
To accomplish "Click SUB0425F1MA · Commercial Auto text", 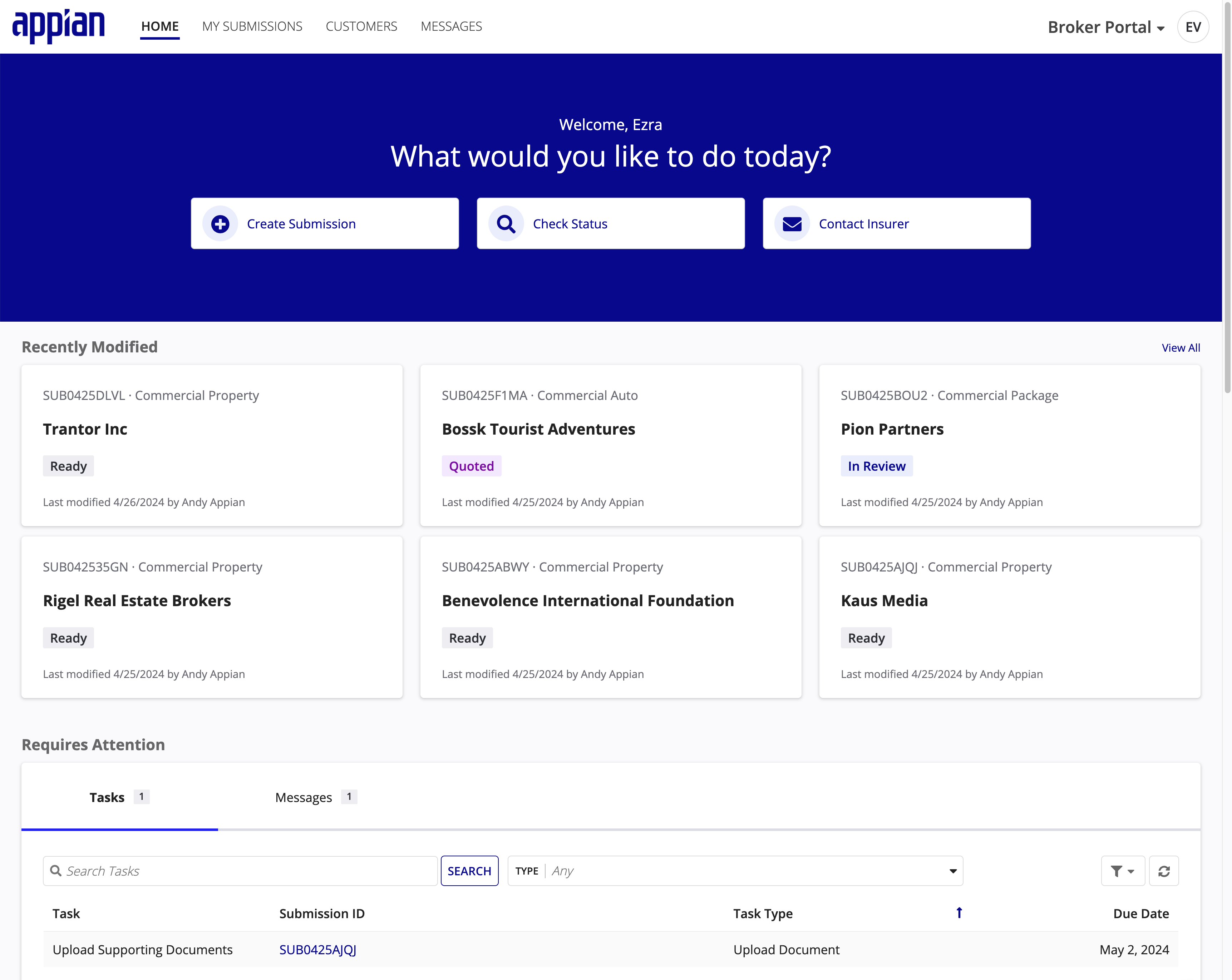I will [x=539, y=395].
